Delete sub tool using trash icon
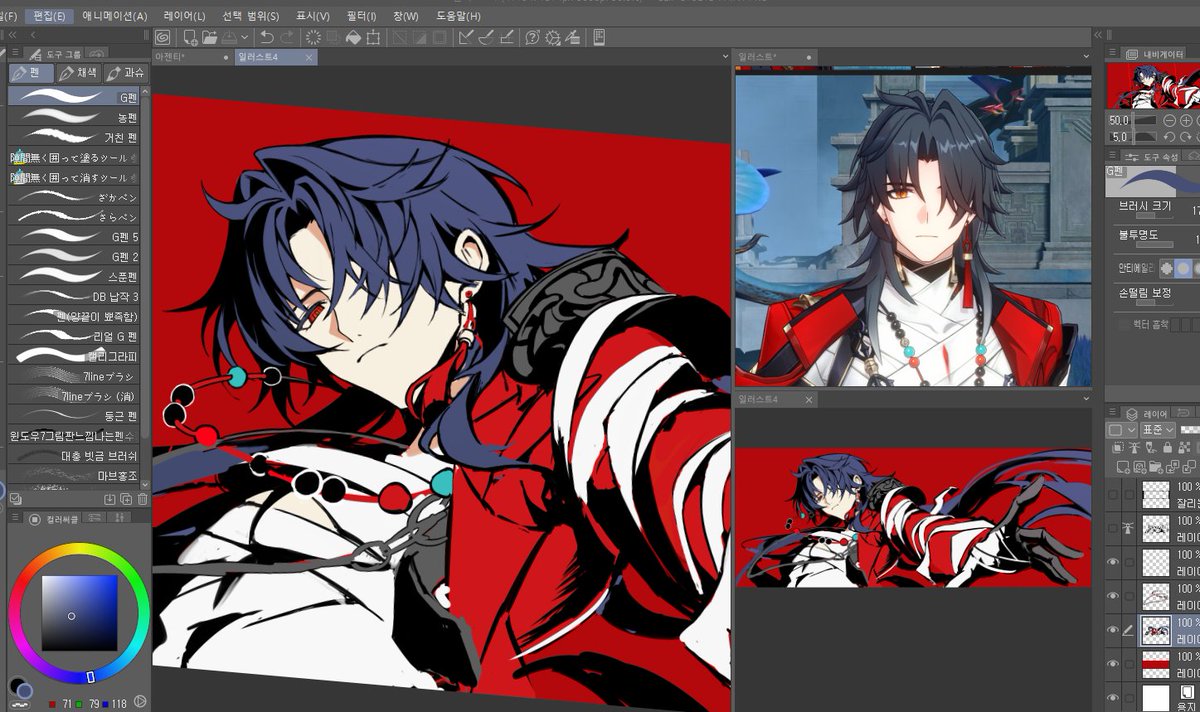1200x712 pixels. [x=142, y=499]
